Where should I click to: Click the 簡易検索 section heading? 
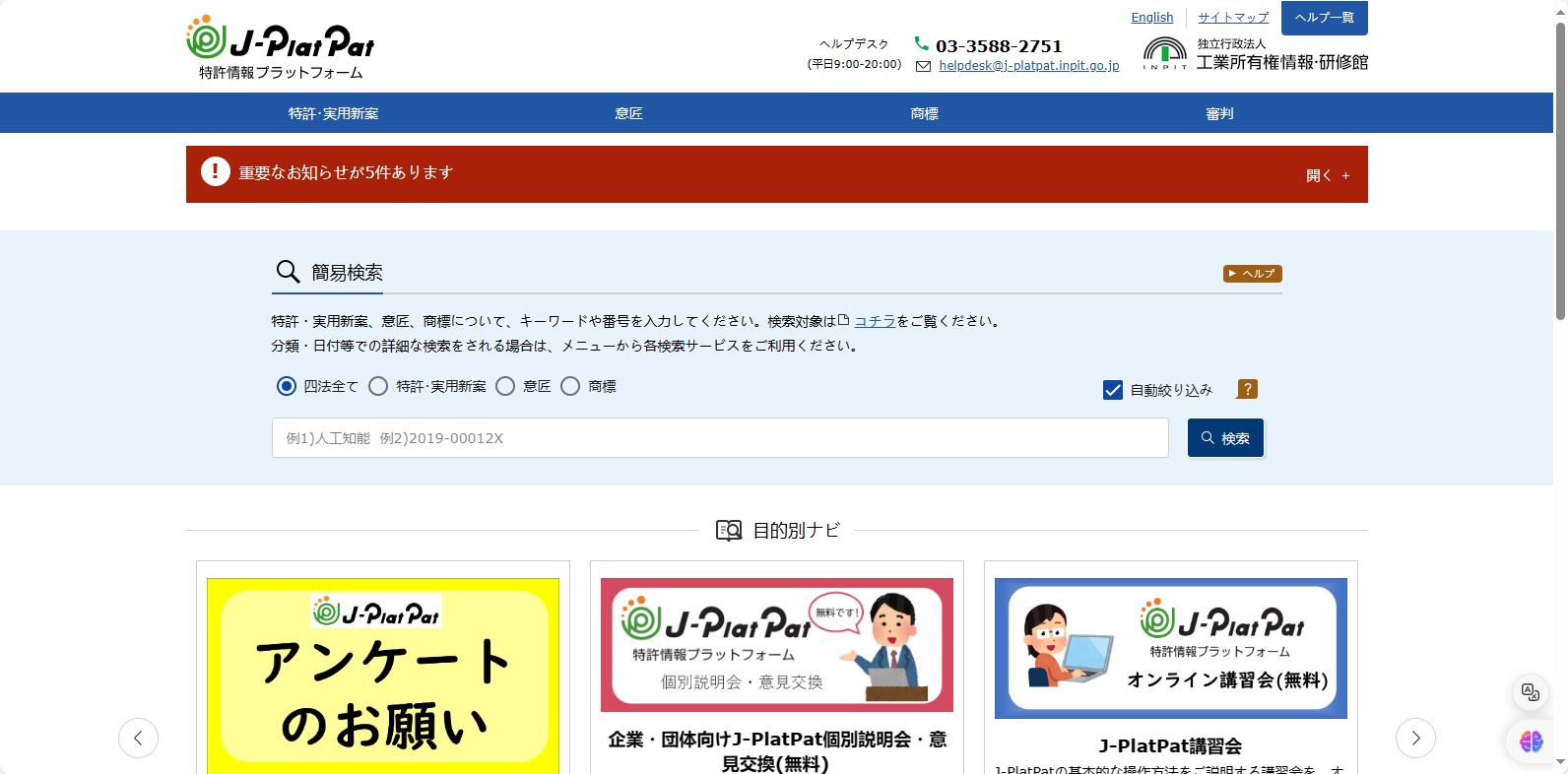pos(347,273)
